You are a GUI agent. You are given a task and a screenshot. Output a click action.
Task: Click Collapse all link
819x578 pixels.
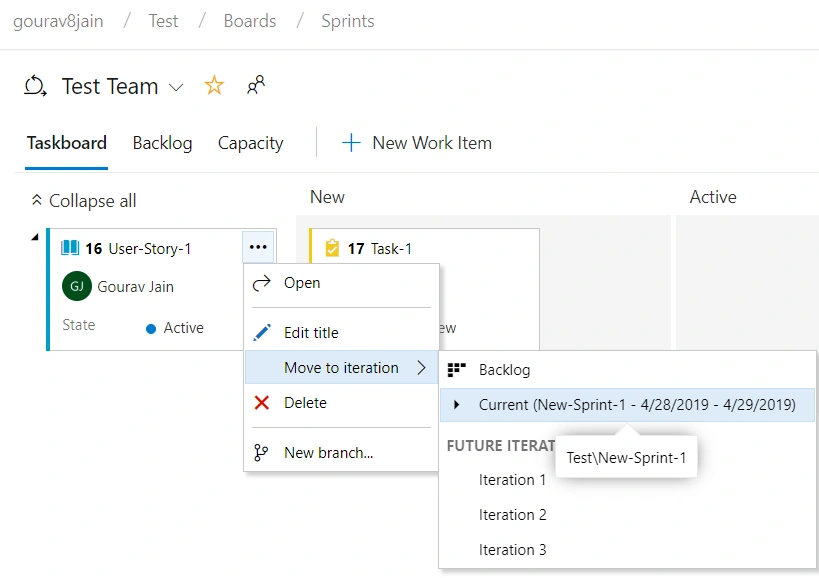click(x=84, y=200)
